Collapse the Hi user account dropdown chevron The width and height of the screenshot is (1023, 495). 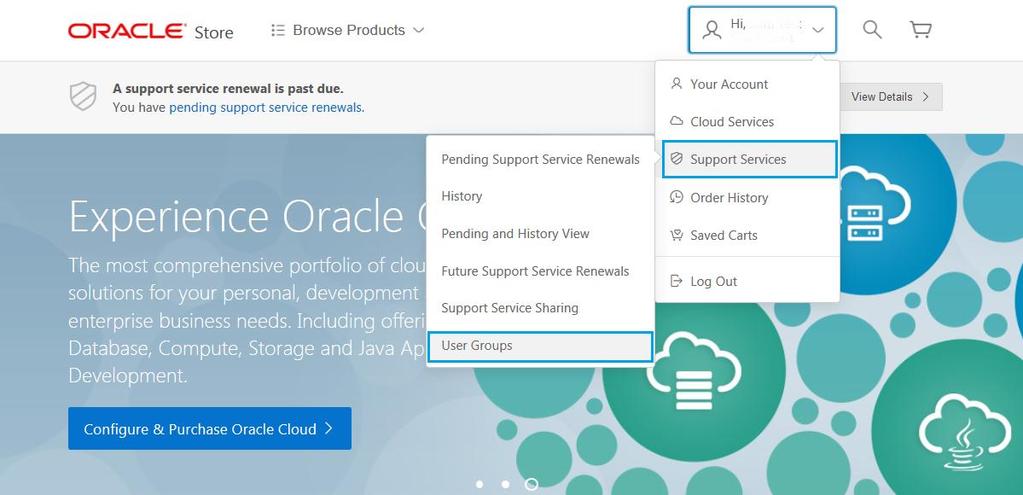click(x=819, y=30)
